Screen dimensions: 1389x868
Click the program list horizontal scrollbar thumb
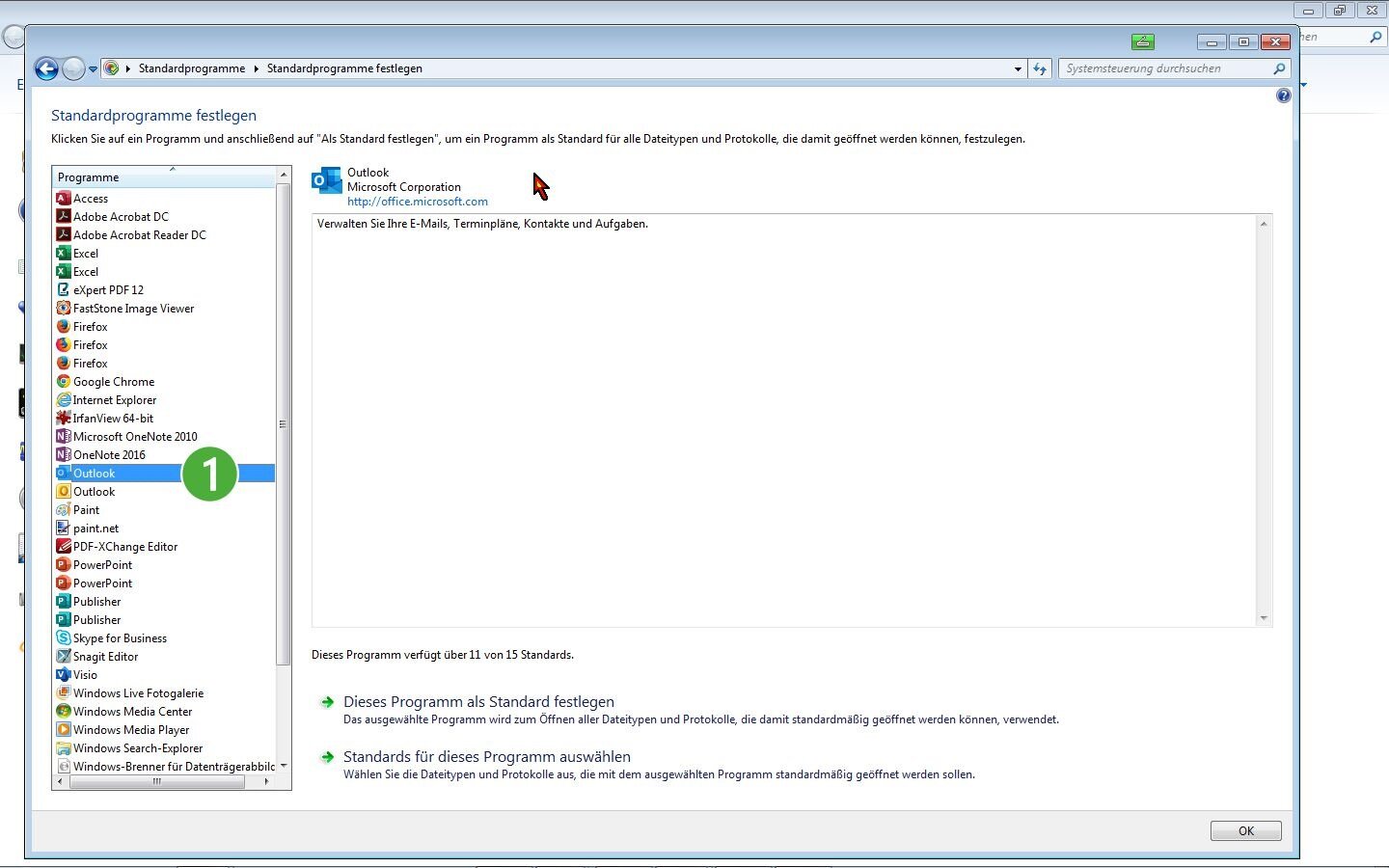click(x=157, y=782)
